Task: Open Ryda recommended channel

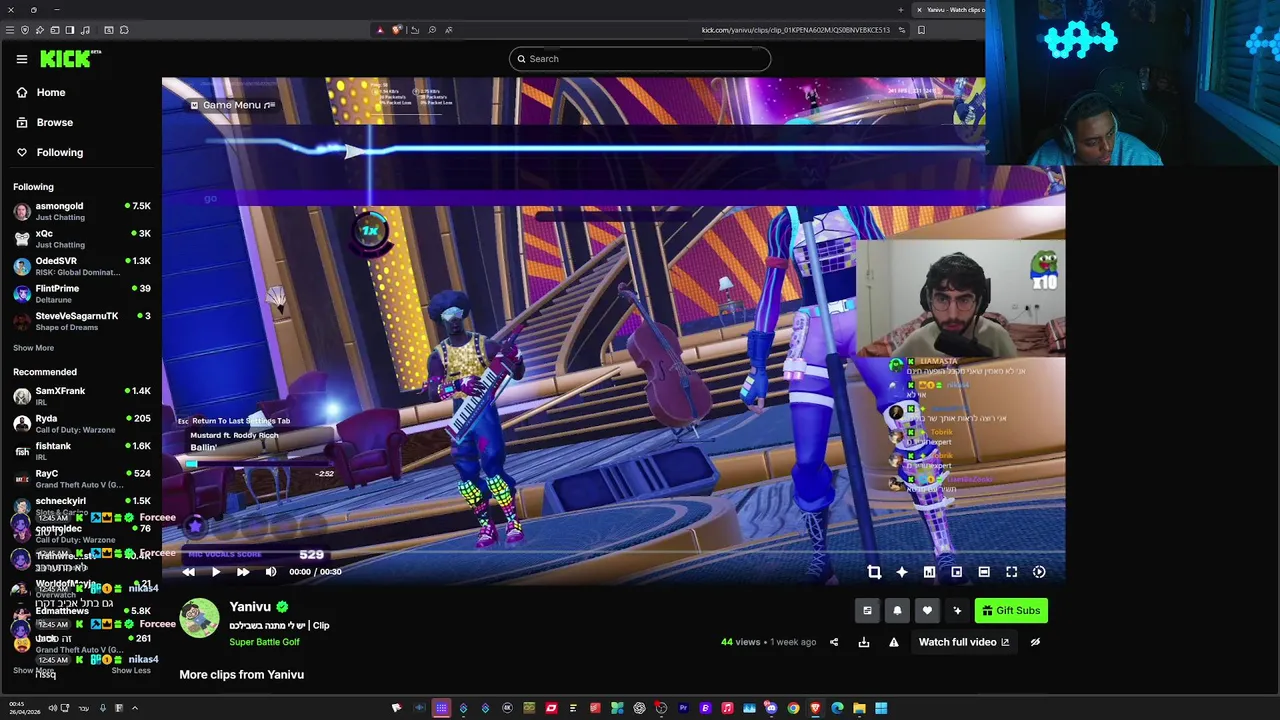Action: pos(81,424)
